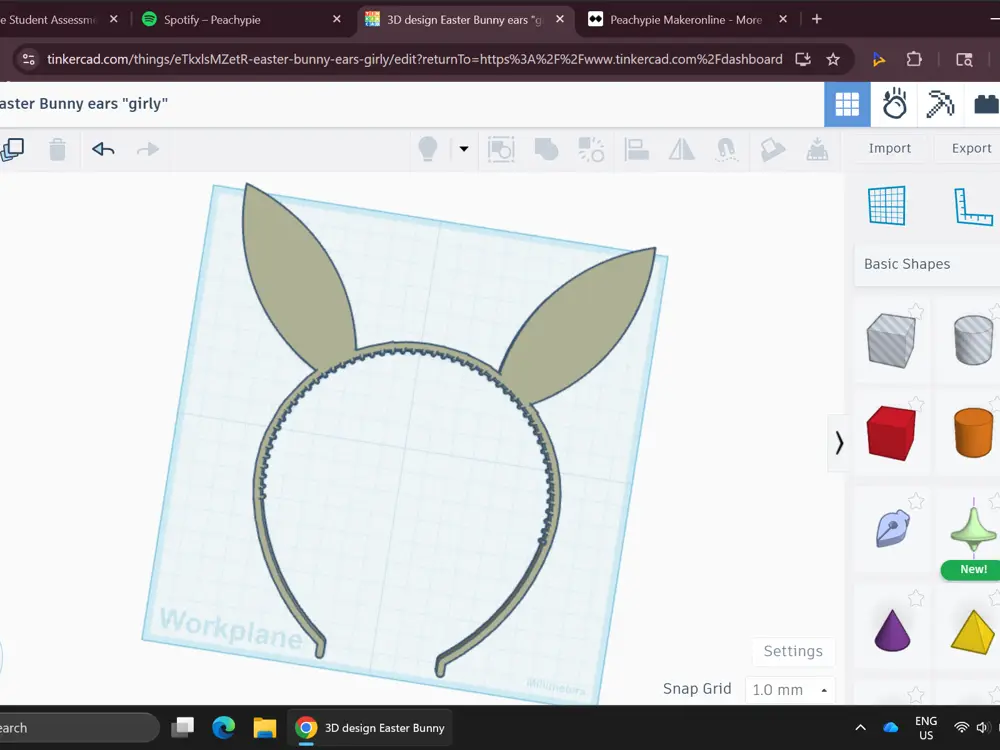The image size is (1000, 750).
Task: Open the visibility dropdown arrow beside lightbulb
Action: [464, 149]
